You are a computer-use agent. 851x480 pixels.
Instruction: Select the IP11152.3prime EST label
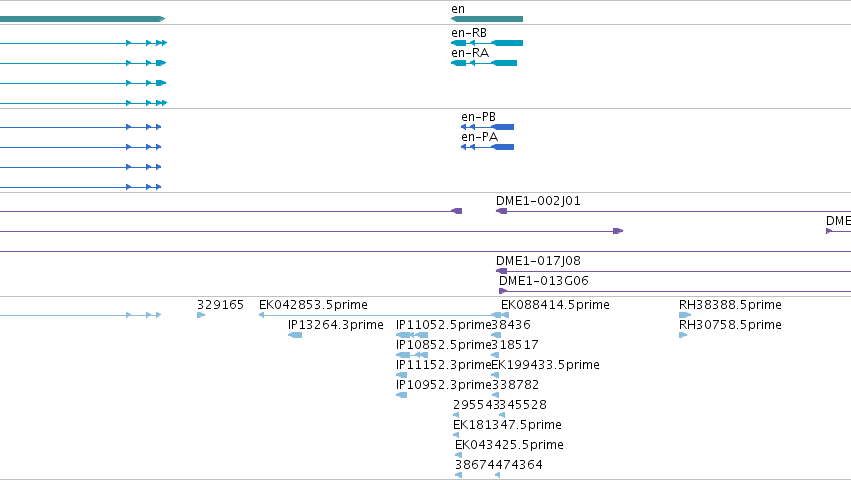click(443, 365)
